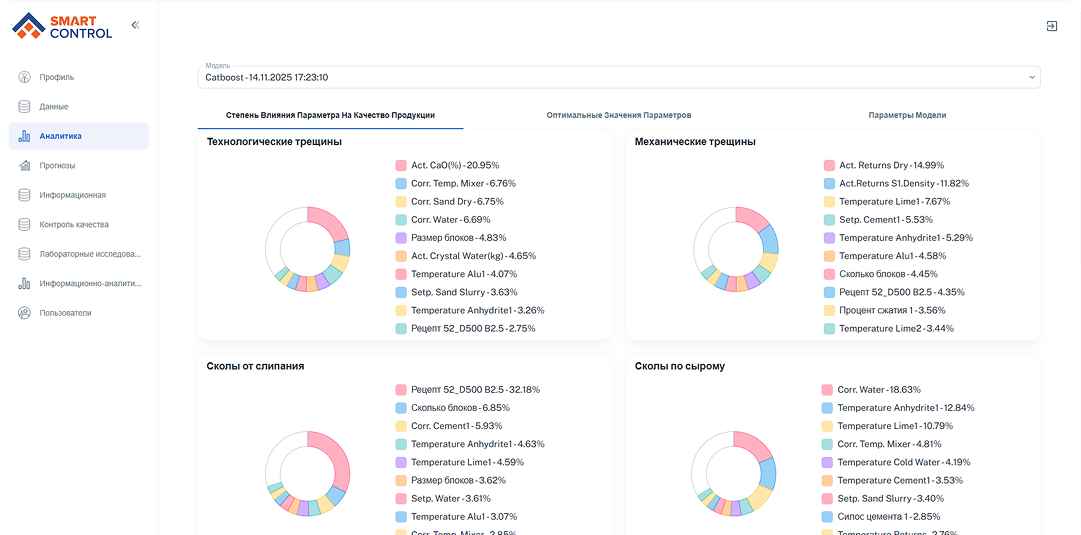Click the Информационная database icon
The image size is (1081, 535).
point(24,195)
